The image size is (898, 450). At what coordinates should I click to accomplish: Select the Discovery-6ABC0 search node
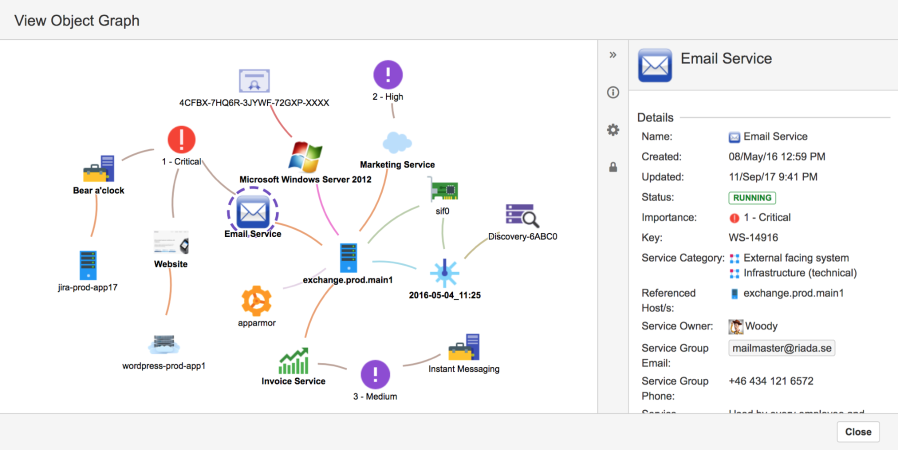coord(522,216)
